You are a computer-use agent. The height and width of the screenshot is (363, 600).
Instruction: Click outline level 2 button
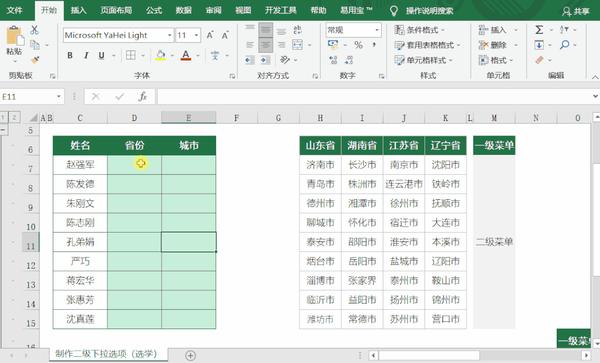(14, 117)
